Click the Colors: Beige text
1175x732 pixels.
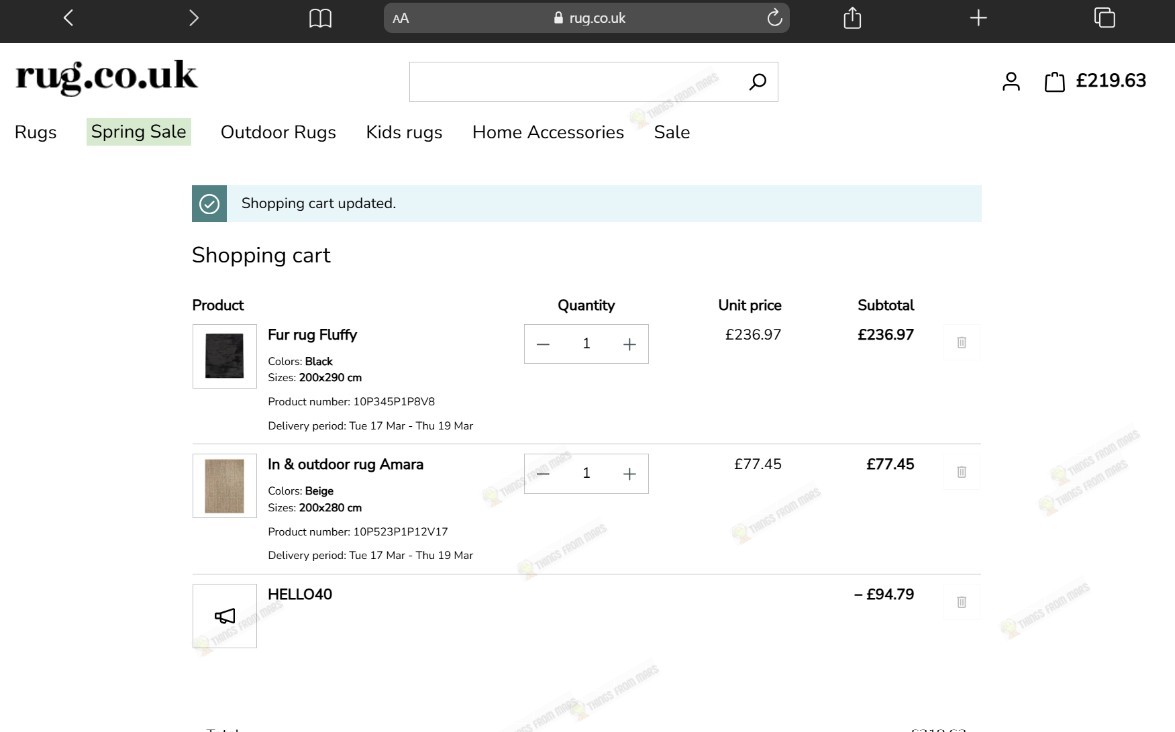(300, 491)
